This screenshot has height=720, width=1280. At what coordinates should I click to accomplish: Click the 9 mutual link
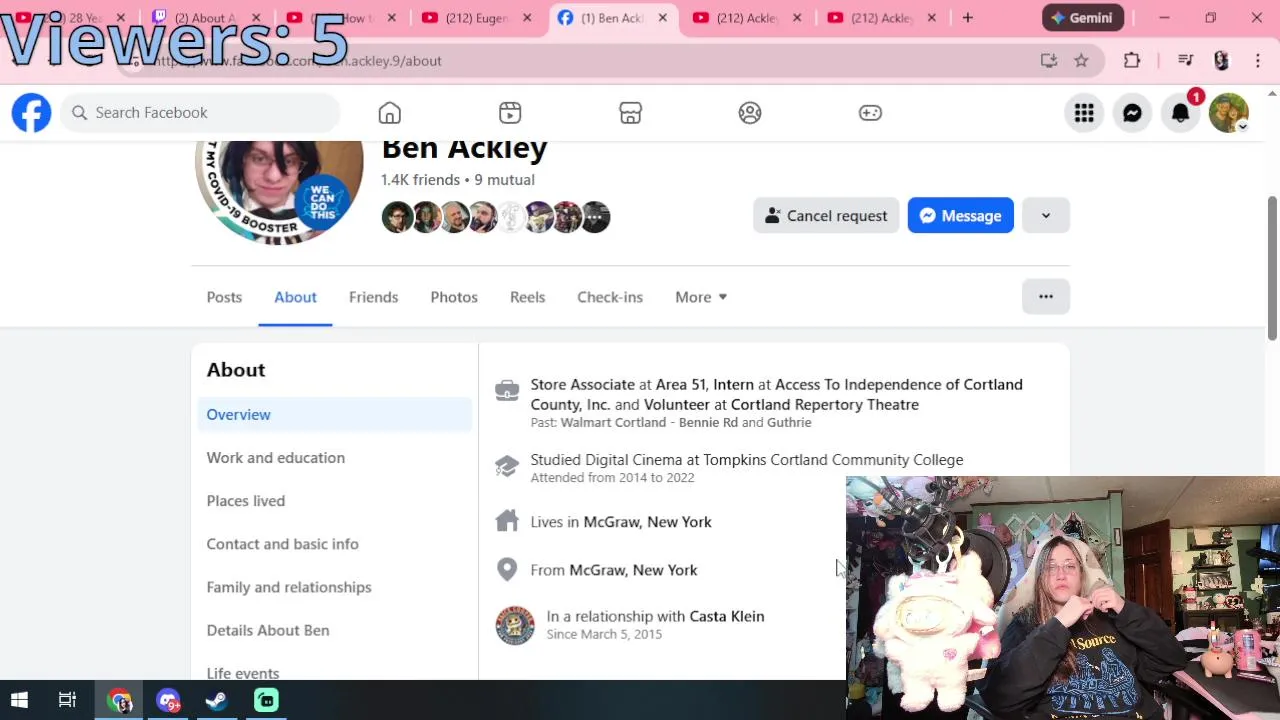tap(504, 180)
